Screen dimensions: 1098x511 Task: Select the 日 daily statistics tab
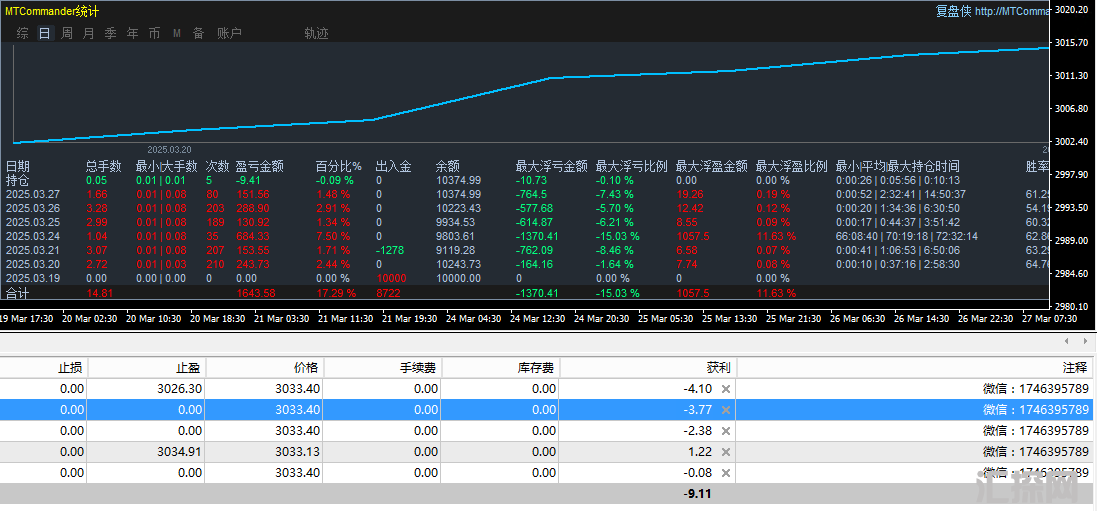(x=44, y=33)
